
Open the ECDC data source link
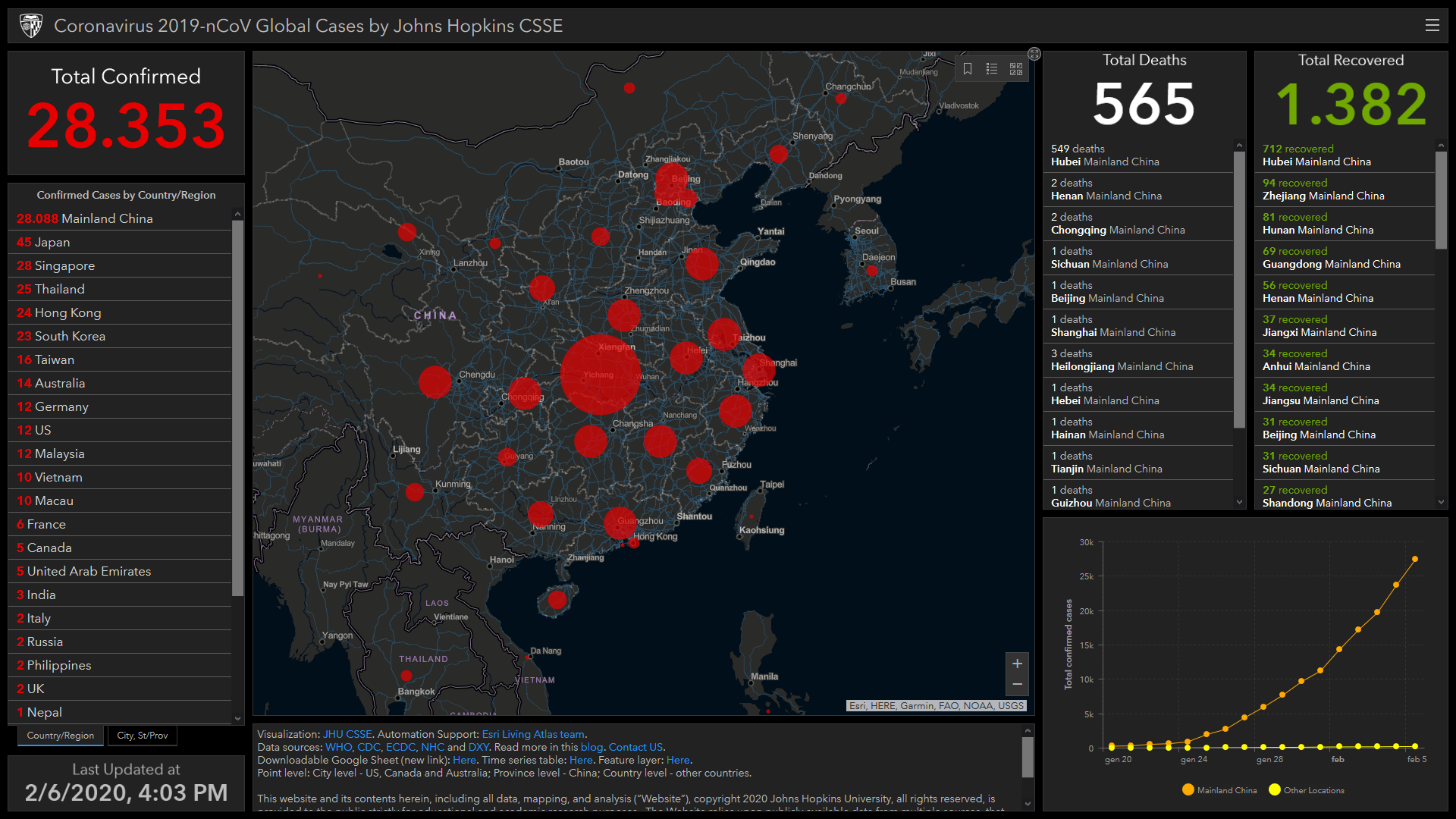point(400,747)
